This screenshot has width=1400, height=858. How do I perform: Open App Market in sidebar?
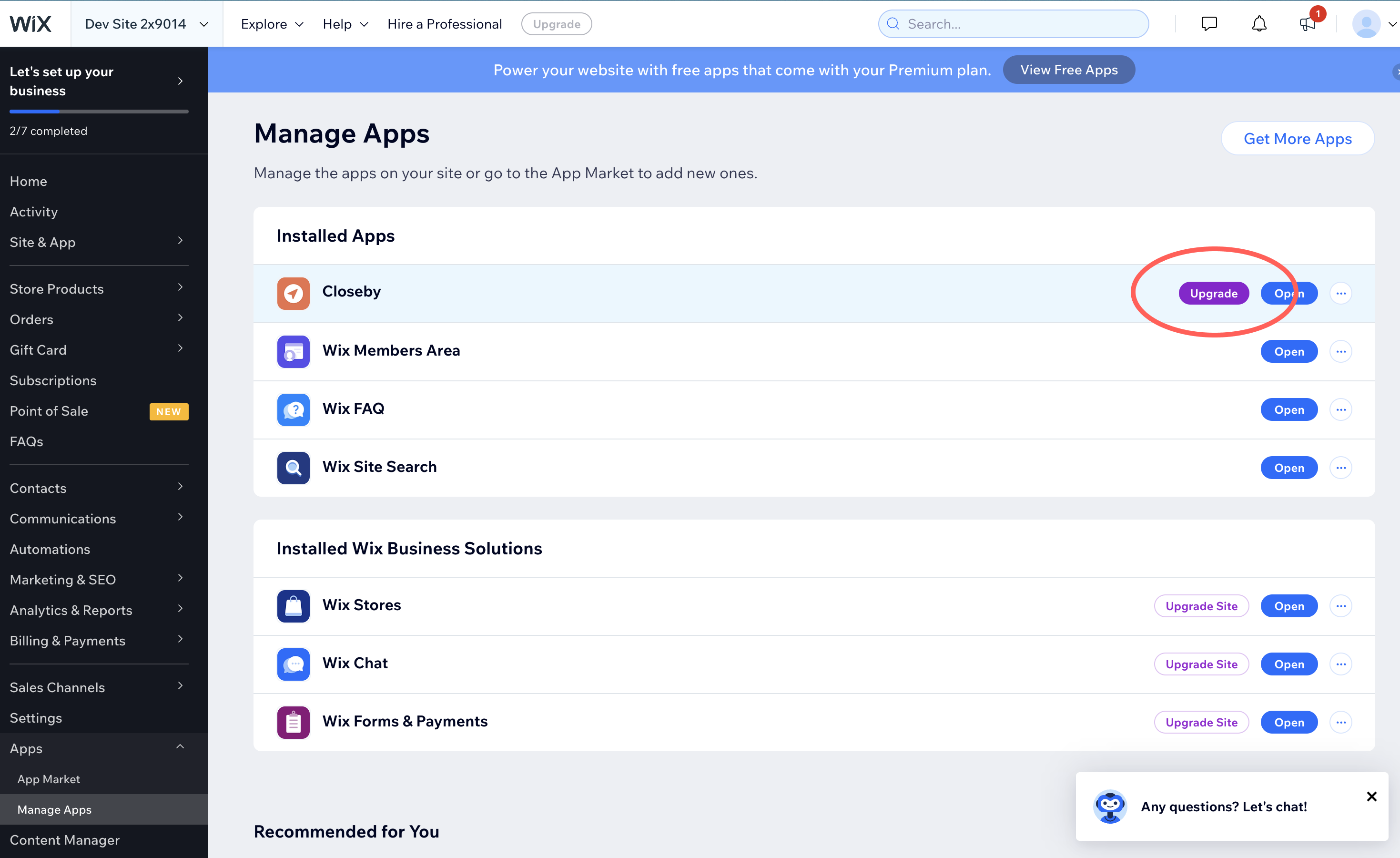point(49,779)
